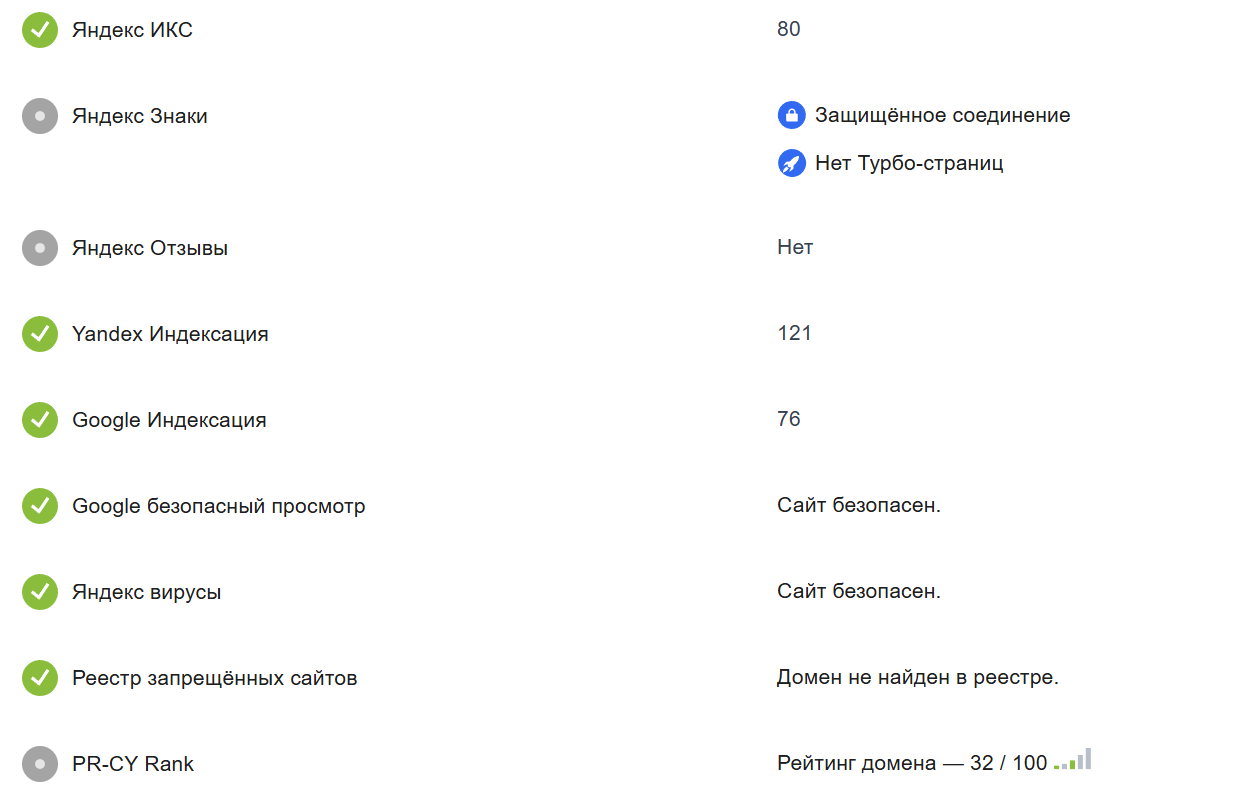
Task: Click the Рейтинг домена — 32 / 100 text
Action: tap(912, 764)
